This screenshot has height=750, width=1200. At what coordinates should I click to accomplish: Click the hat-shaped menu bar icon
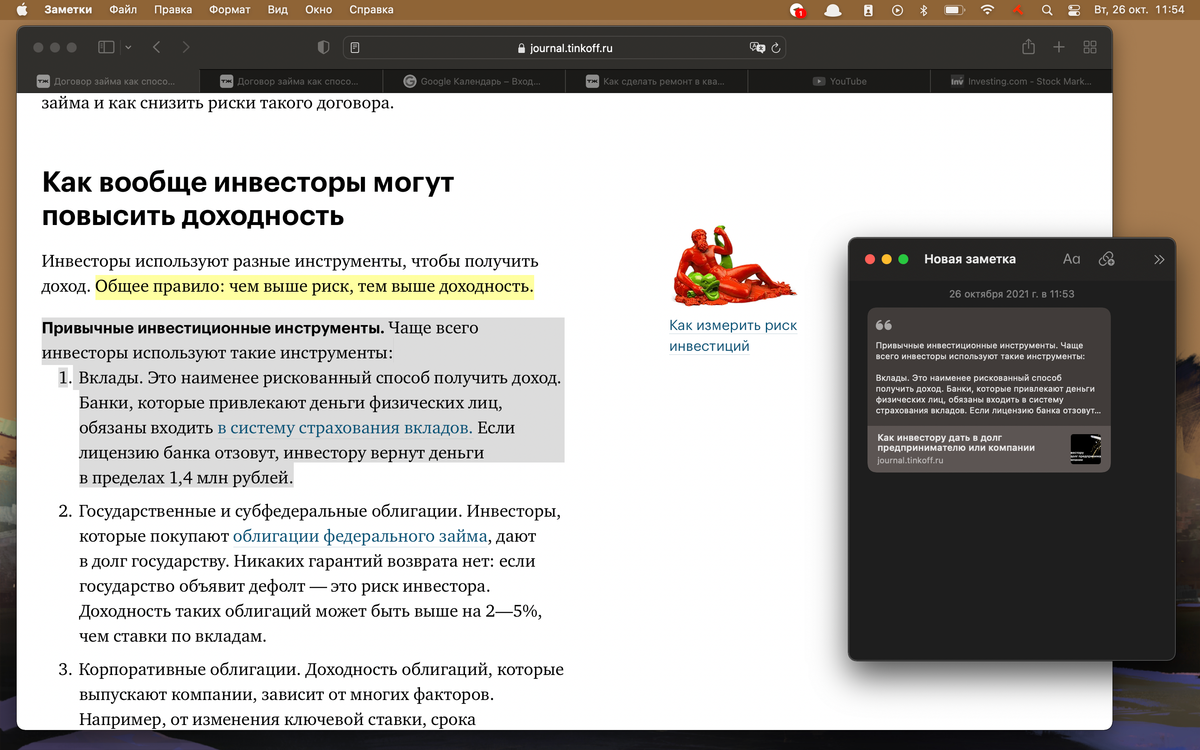tap(832, 10)
